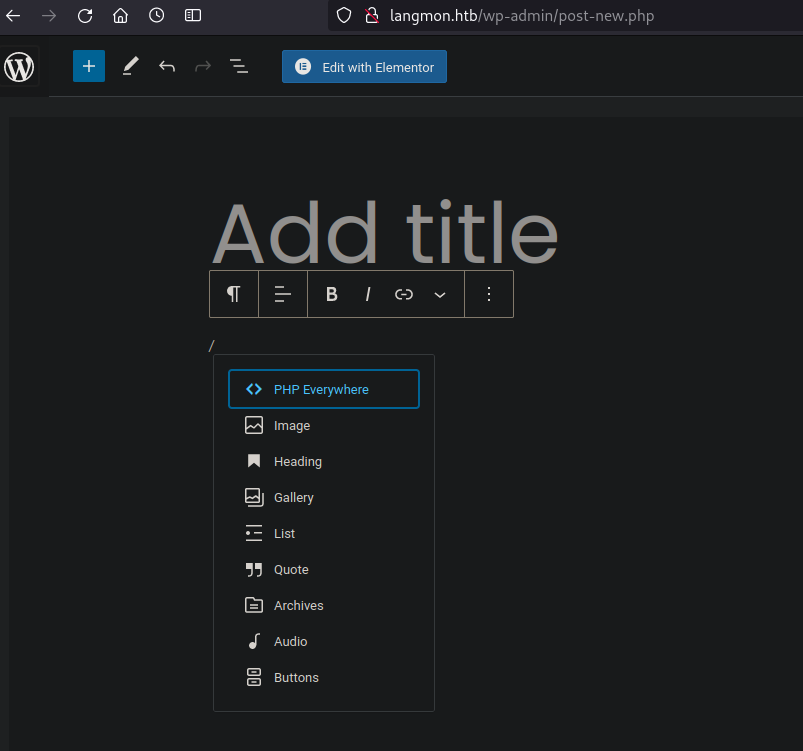The height and width of the screenshot is (751, 803).
Task: Click Edit with Elementor button
Action: point(364,67)
